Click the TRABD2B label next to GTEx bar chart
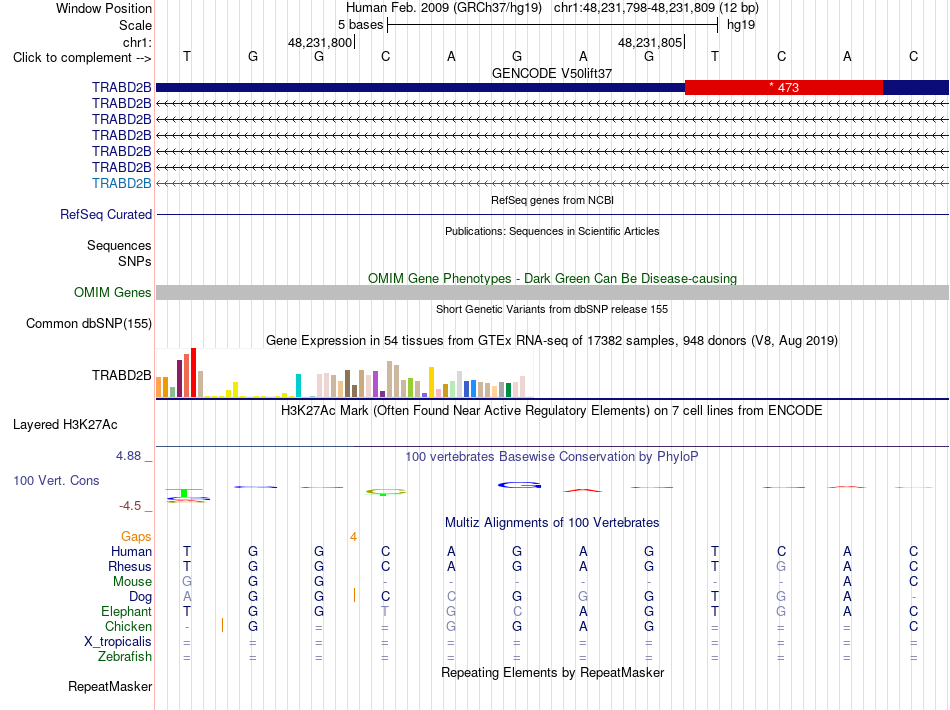 [x=122, y=376]
